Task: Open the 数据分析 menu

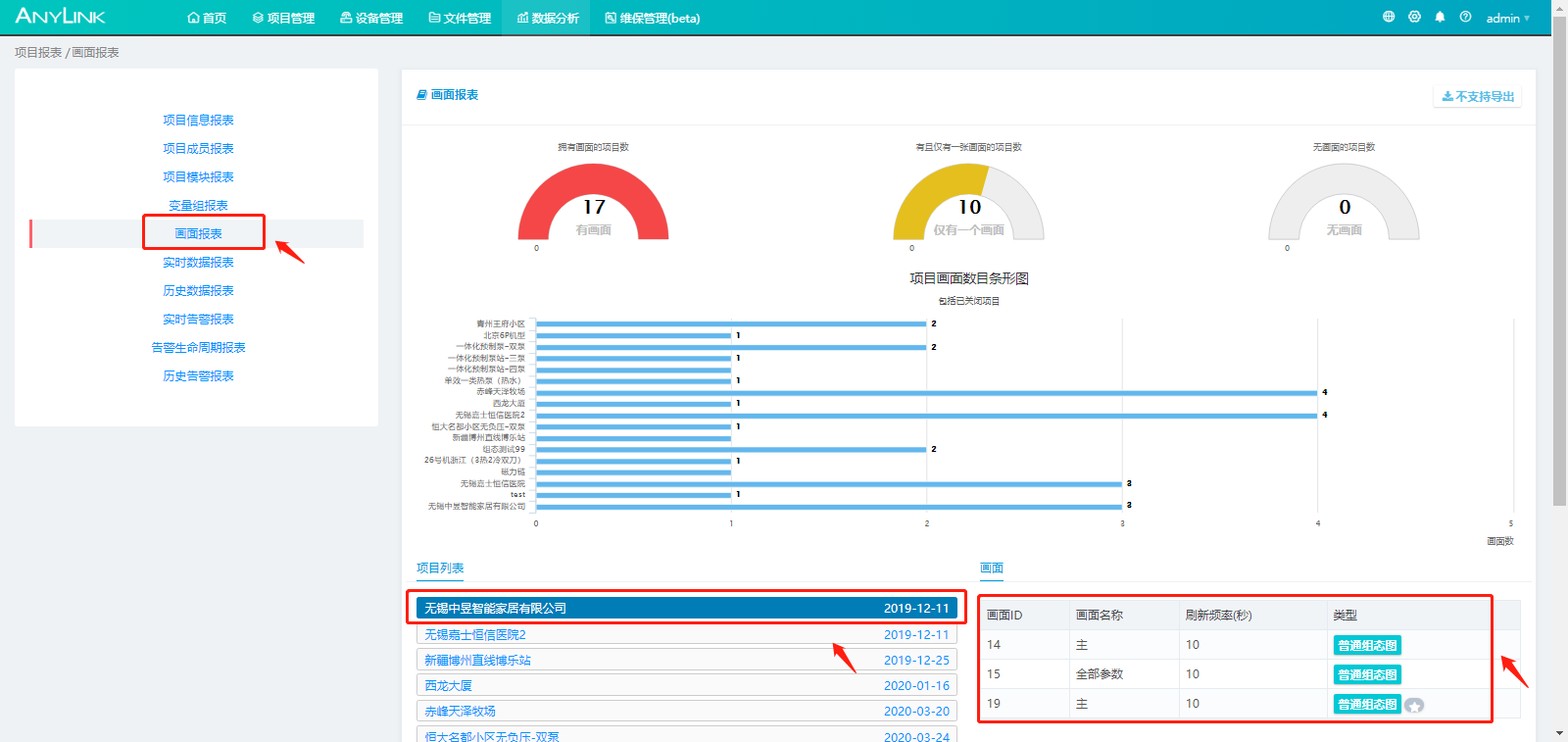Action: tap(547, 18)
